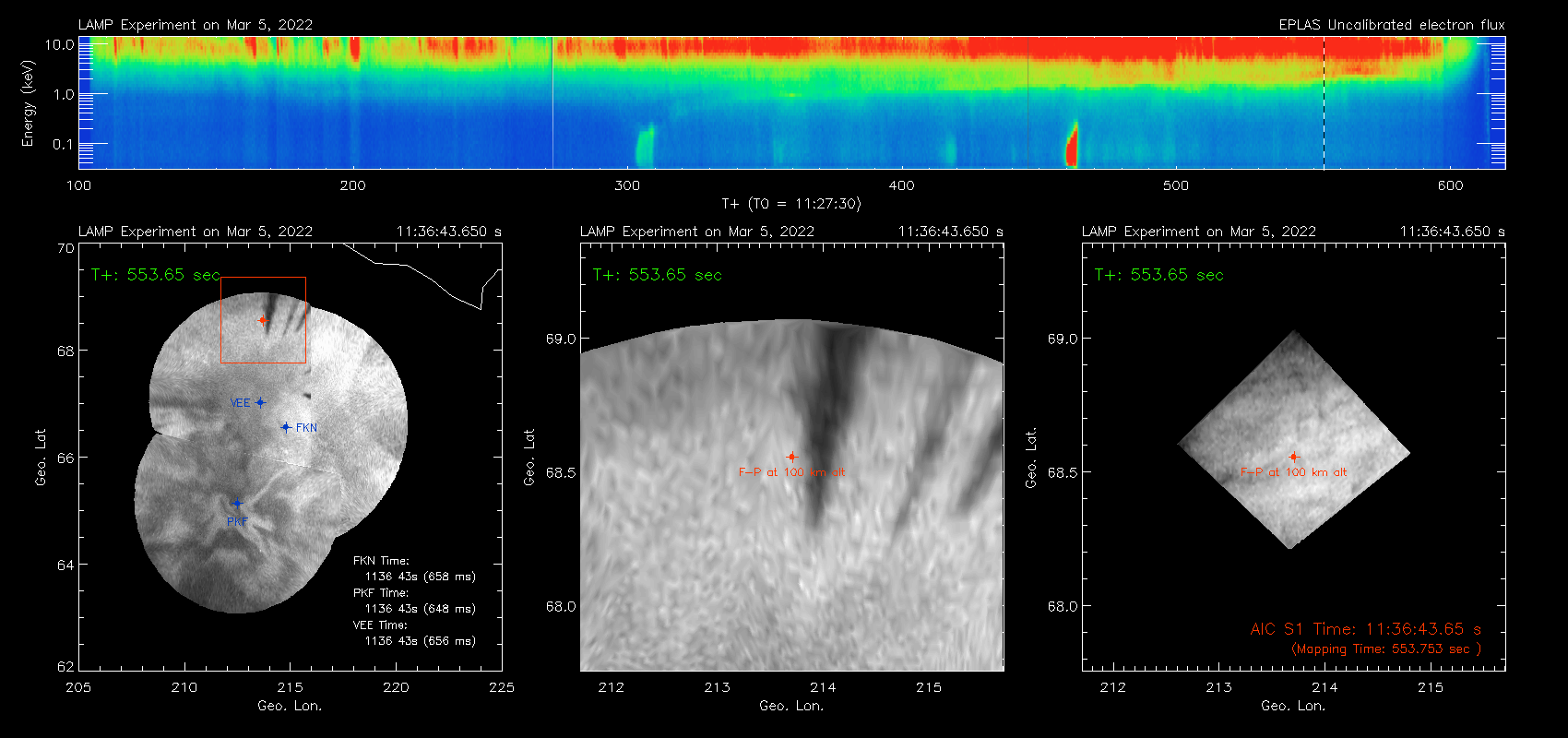Click the '215' longitude tick under the right map
1568x738 pixels.
pyautogui.click(x=1431, y=687)
